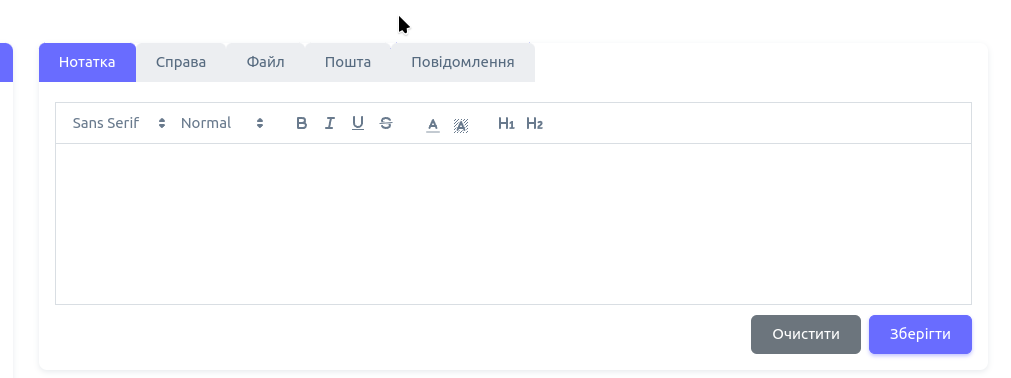
Task: Toggle bold text formatting
Action: (301, 123)
